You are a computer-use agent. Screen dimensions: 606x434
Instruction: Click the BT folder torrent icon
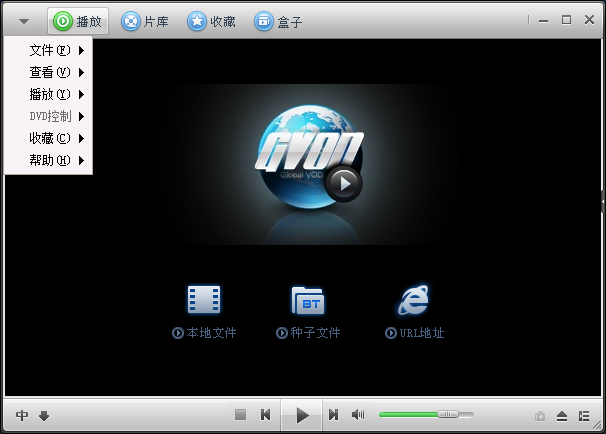[x=308, y=300]
